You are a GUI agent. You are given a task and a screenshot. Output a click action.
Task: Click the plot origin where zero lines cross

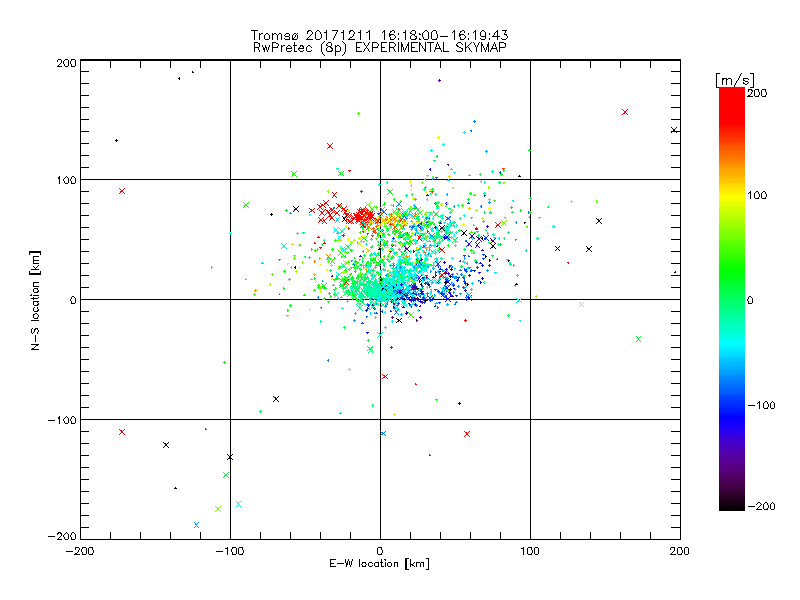[x=380, y=299]
